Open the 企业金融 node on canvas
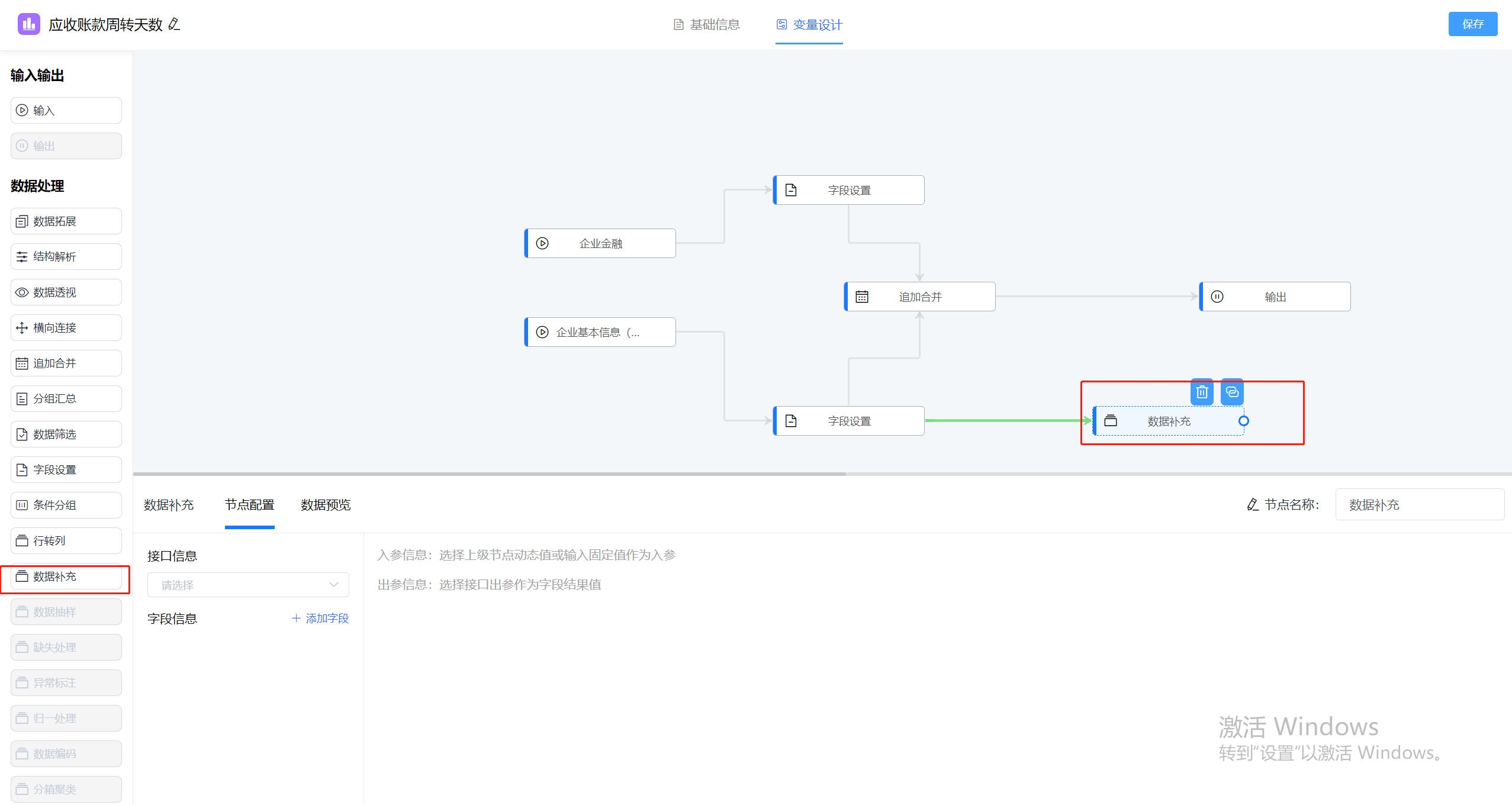The width and height of the screenshot is (1512, 805). tap(599, 243)
